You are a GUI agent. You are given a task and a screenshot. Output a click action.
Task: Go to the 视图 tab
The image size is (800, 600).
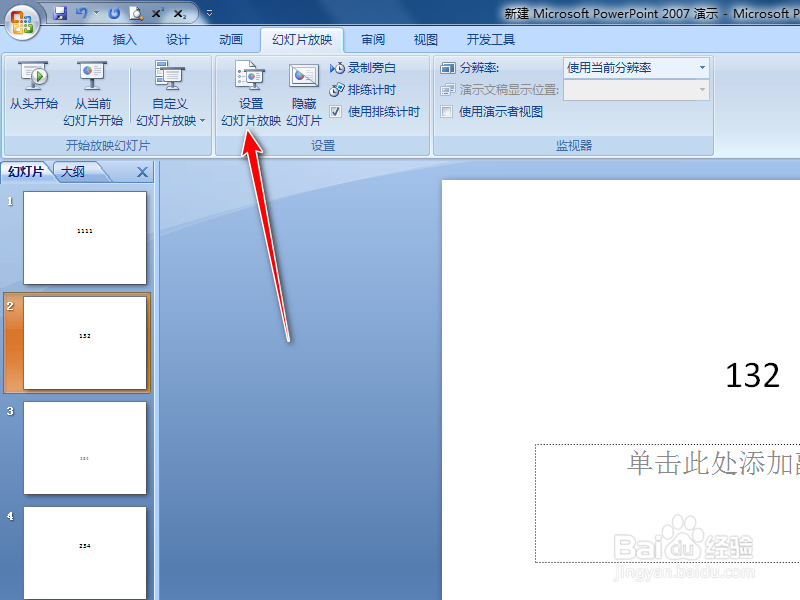426,40
